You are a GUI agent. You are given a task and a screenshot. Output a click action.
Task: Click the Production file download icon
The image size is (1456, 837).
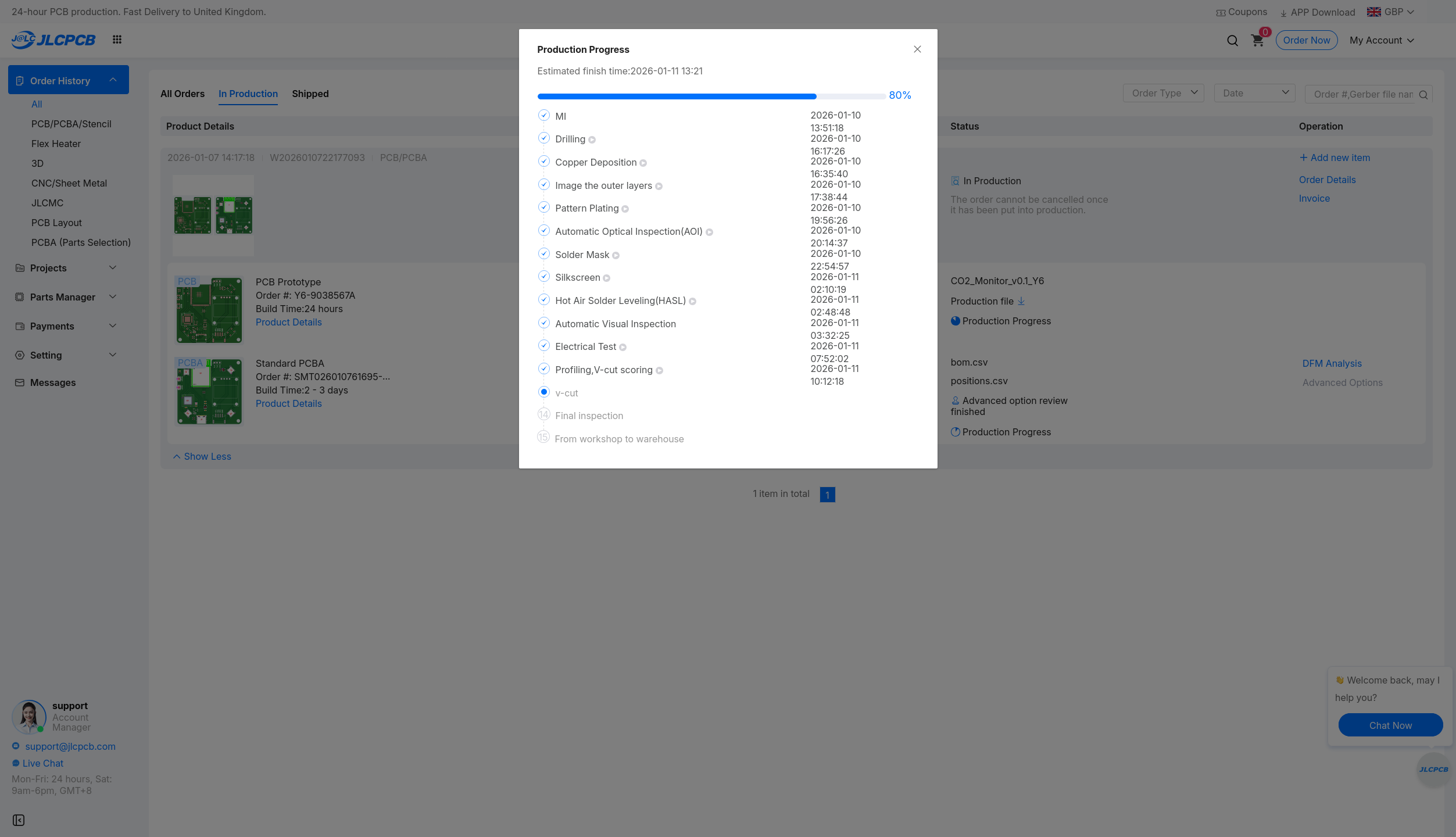pos(1021,301)
